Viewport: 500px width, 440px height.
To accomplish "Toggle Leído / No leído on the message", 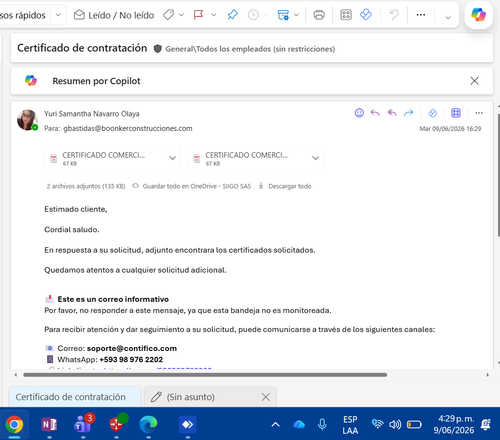I will (114, 15).
